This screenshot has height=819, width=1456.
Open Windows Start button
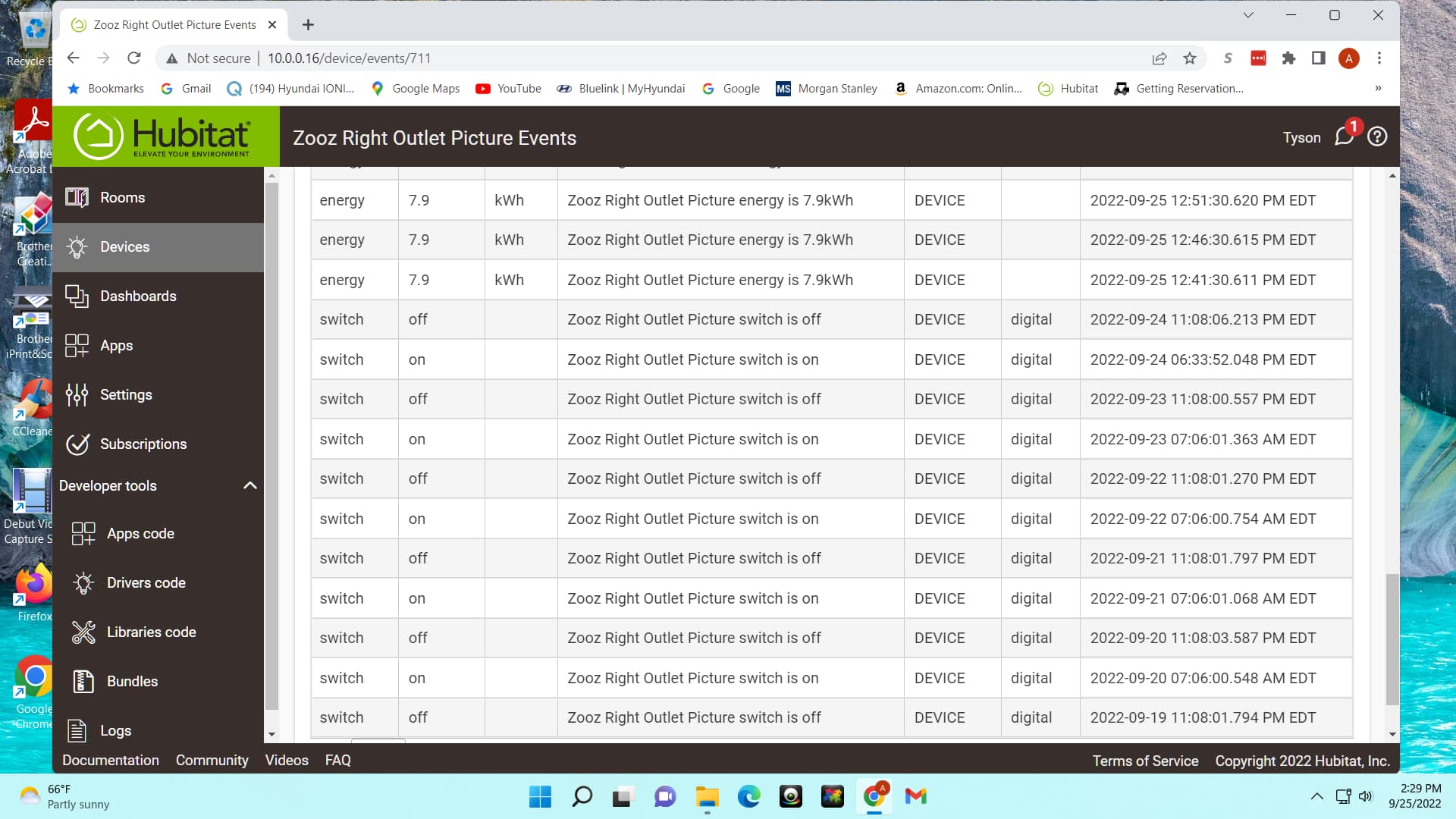tap(541, 796)
